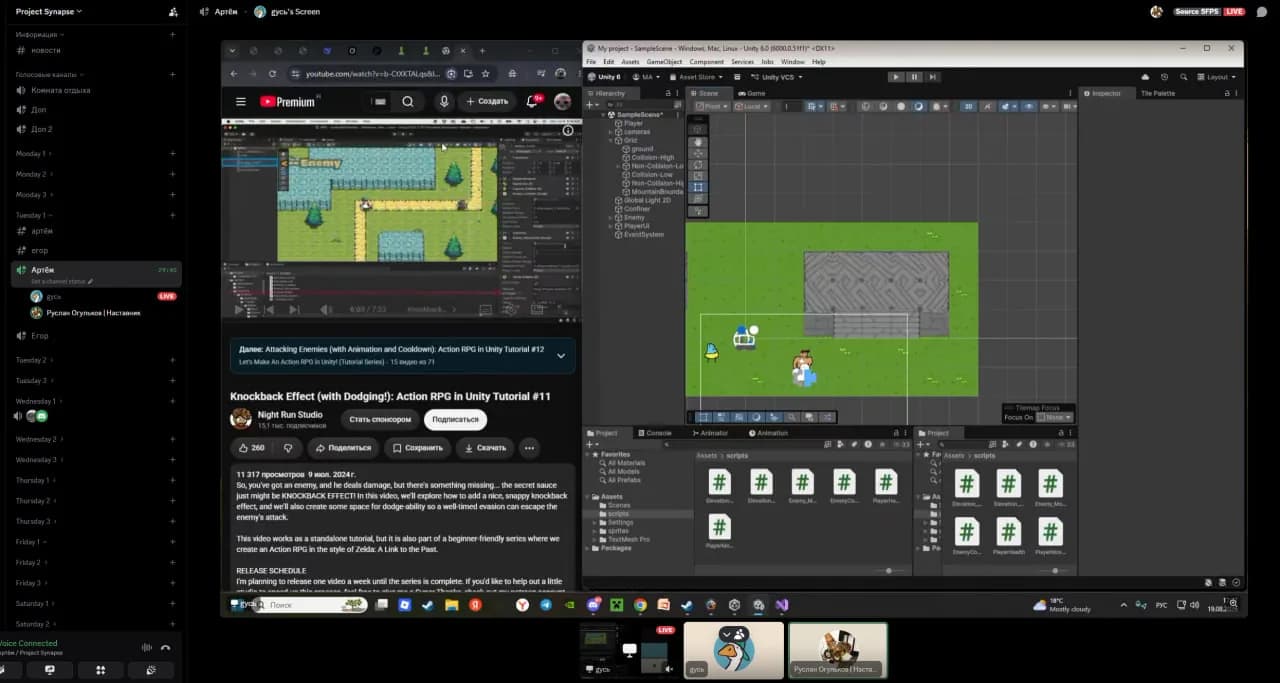This screenshot has height=683, width=1280.
Task: Open Unity search magnifier in top toolbar
Action: click(x=1184, y=77)
